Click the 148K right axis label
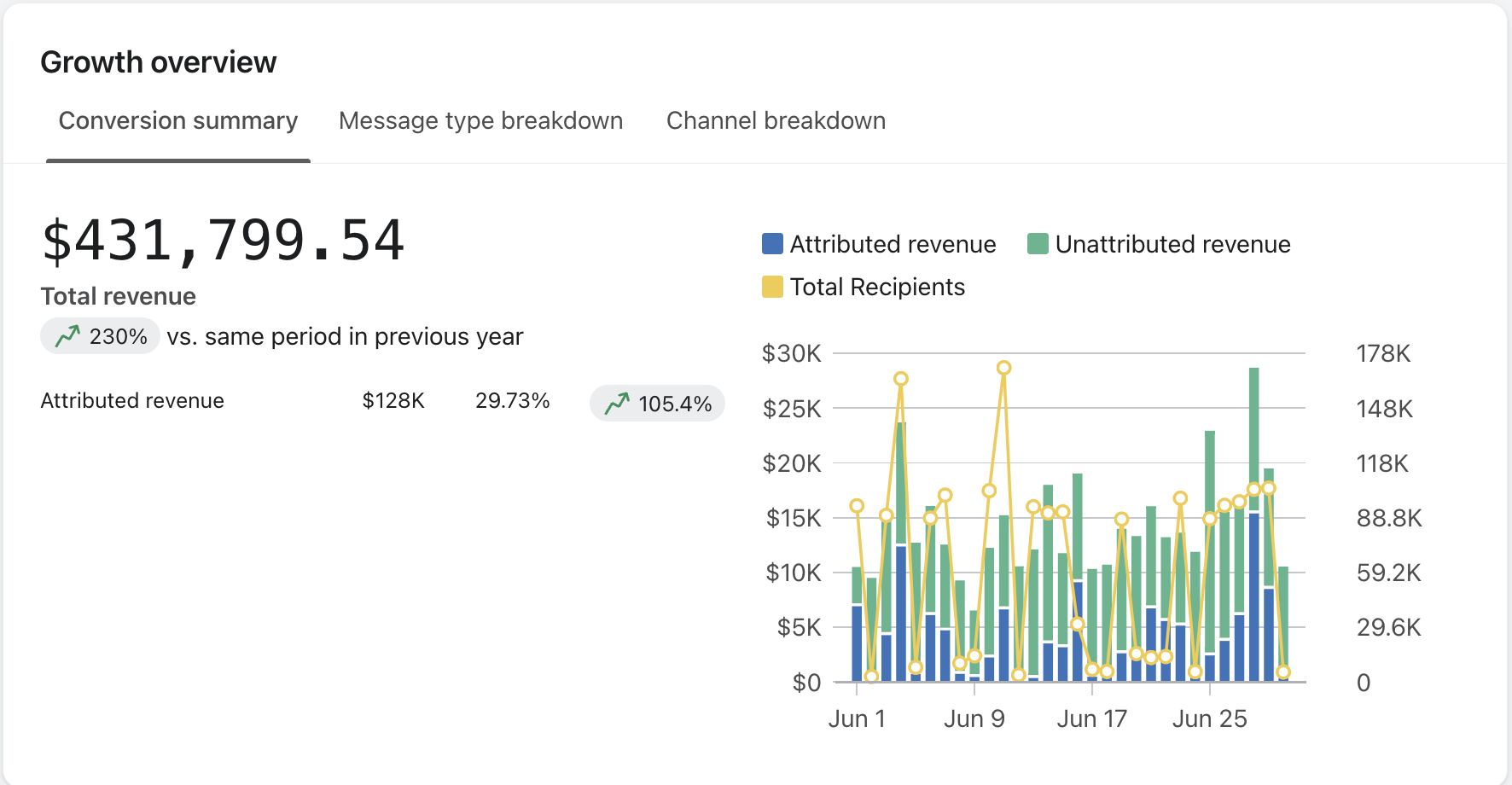The width and height of the screenshot is (1512, 785). [x=1385, y=409]
